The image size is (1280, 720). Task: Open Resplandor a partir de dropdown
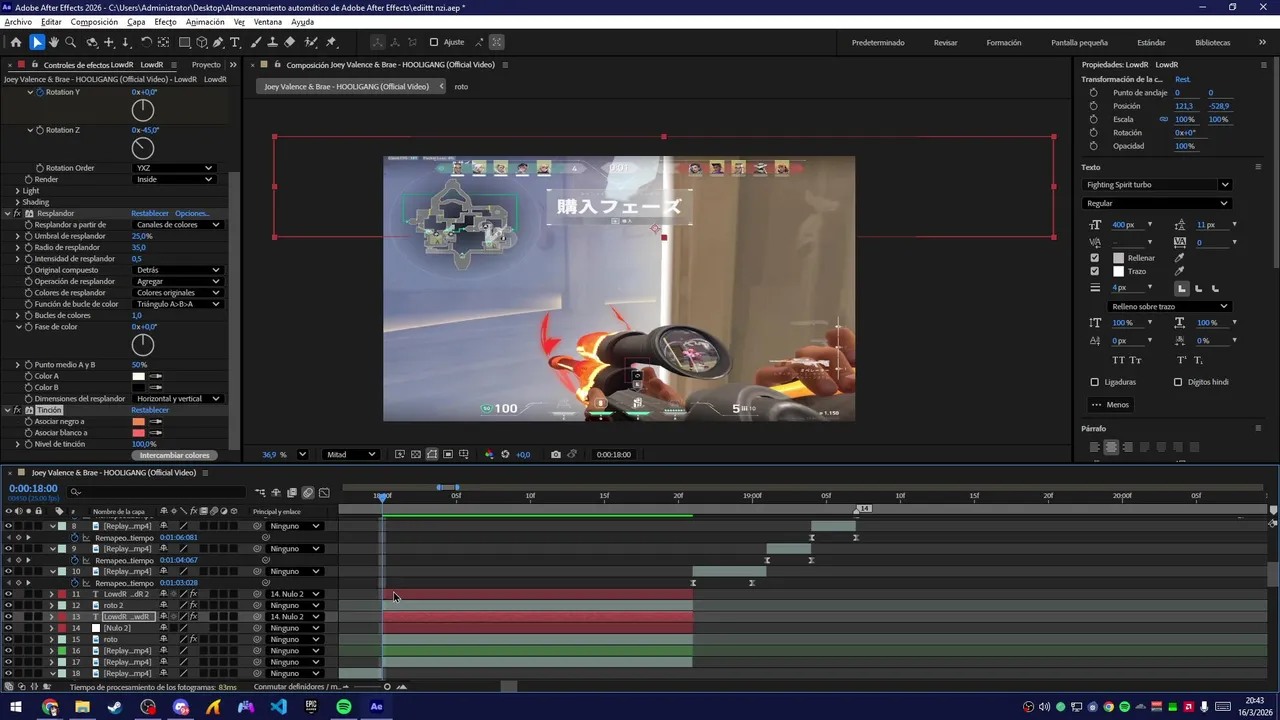pyautogui.click(x=177, y=225)
